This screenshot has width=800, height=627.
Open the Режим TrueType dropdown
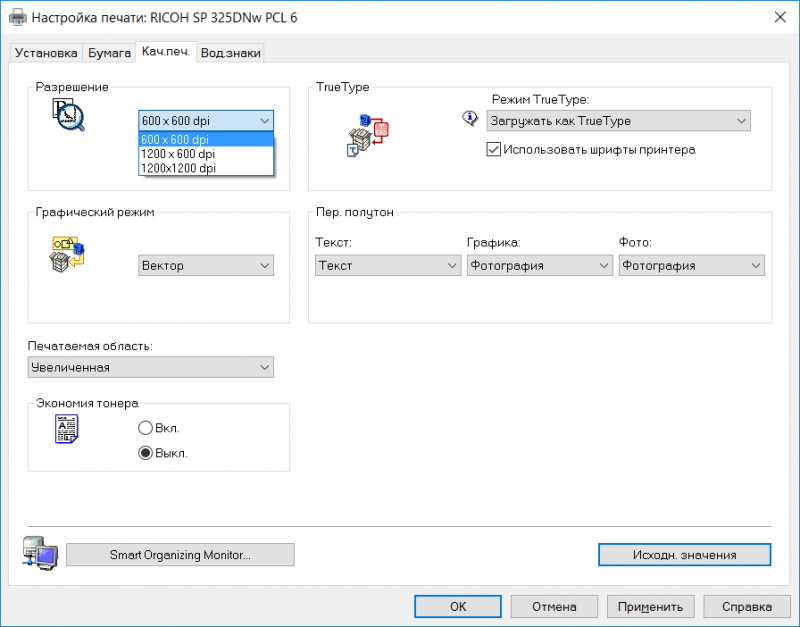618,121
